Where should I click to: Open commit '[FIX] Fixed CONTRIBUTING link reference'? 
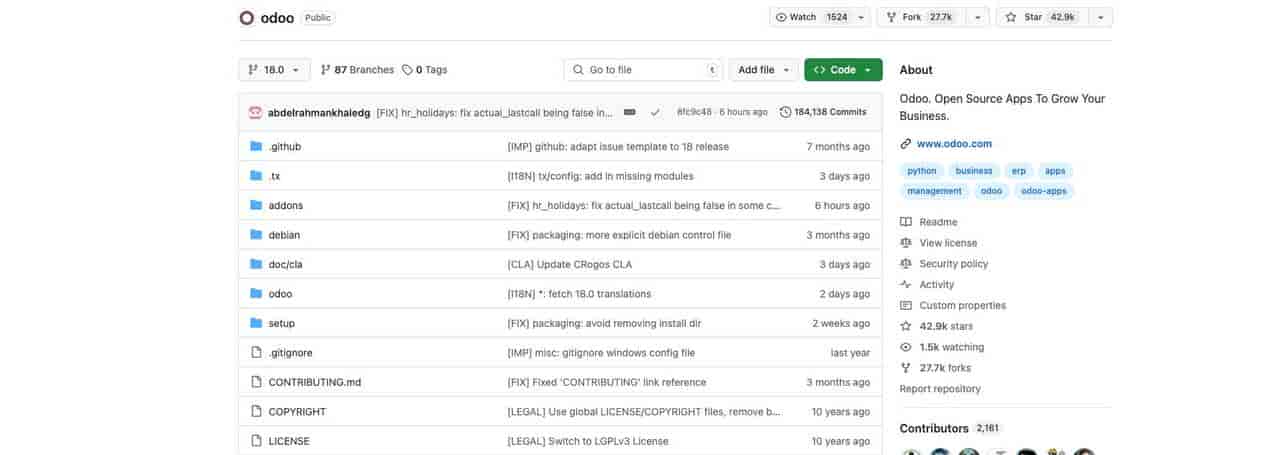[x=607, y=382]
